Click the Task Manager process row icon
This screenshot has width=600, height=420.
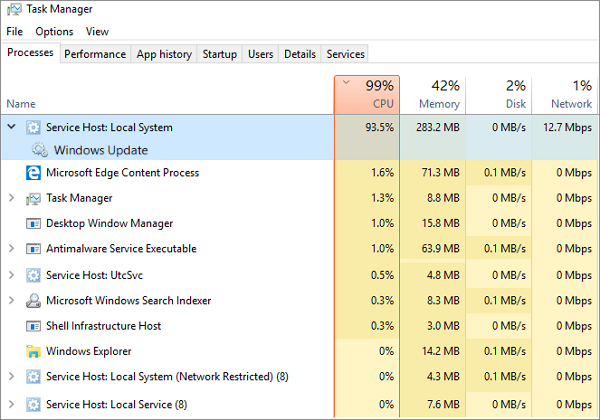click(33, 198)
